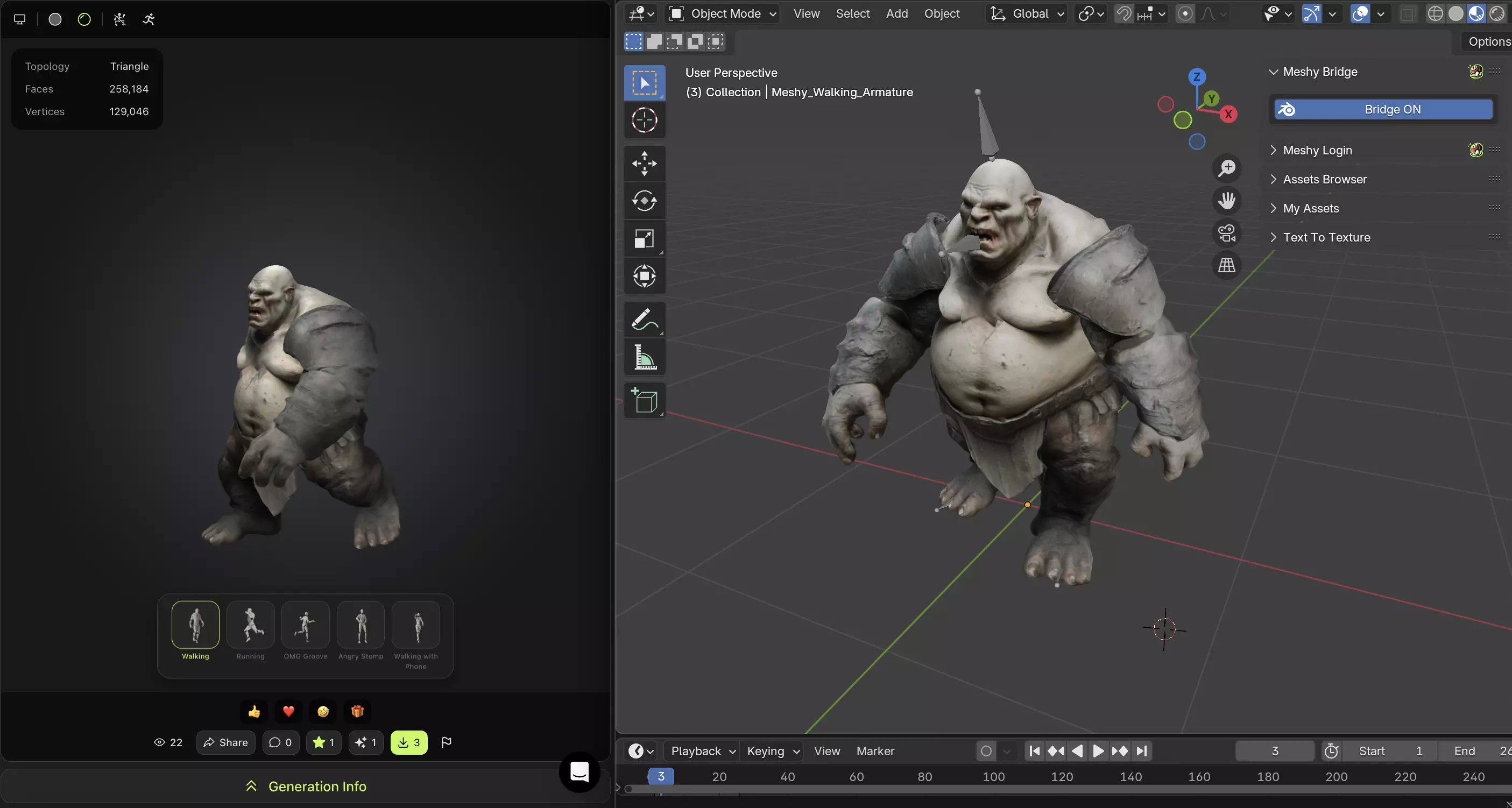Screen dimensions: 1512x808
Task: Expand the Generation Info bar
Action: point(306,786)
